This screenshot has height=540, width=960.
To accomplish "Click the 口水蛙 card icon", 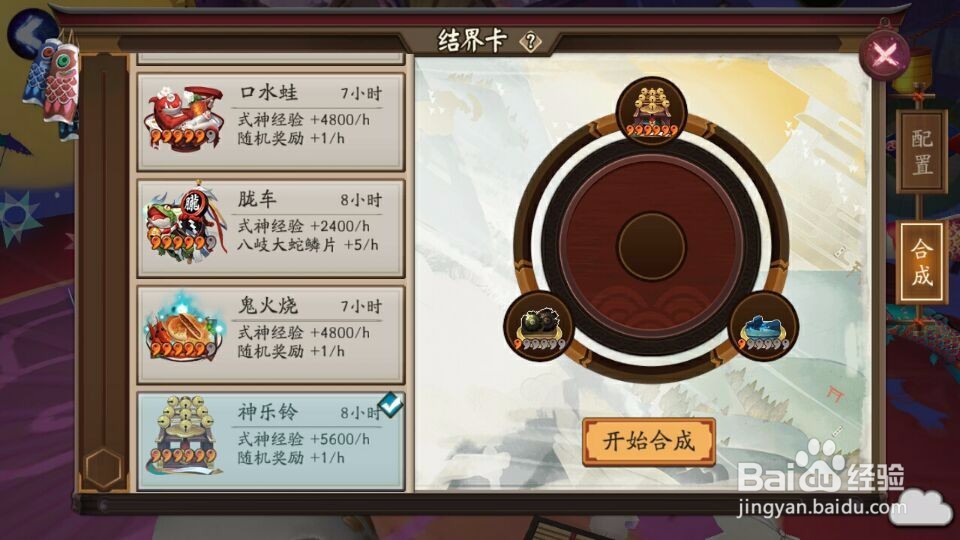I will 184,119.
